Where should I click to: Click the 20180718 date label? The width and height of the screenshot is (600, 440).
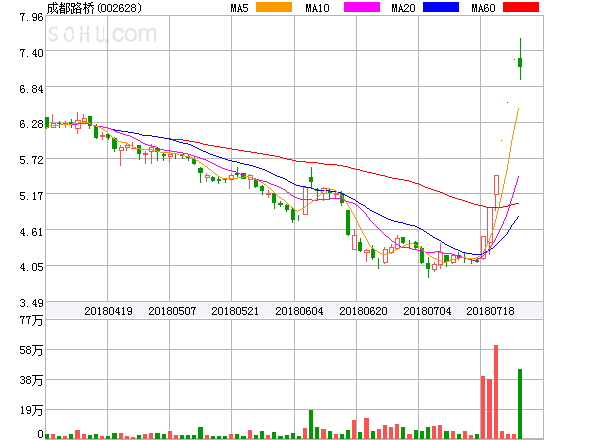(x=490, y=311)
